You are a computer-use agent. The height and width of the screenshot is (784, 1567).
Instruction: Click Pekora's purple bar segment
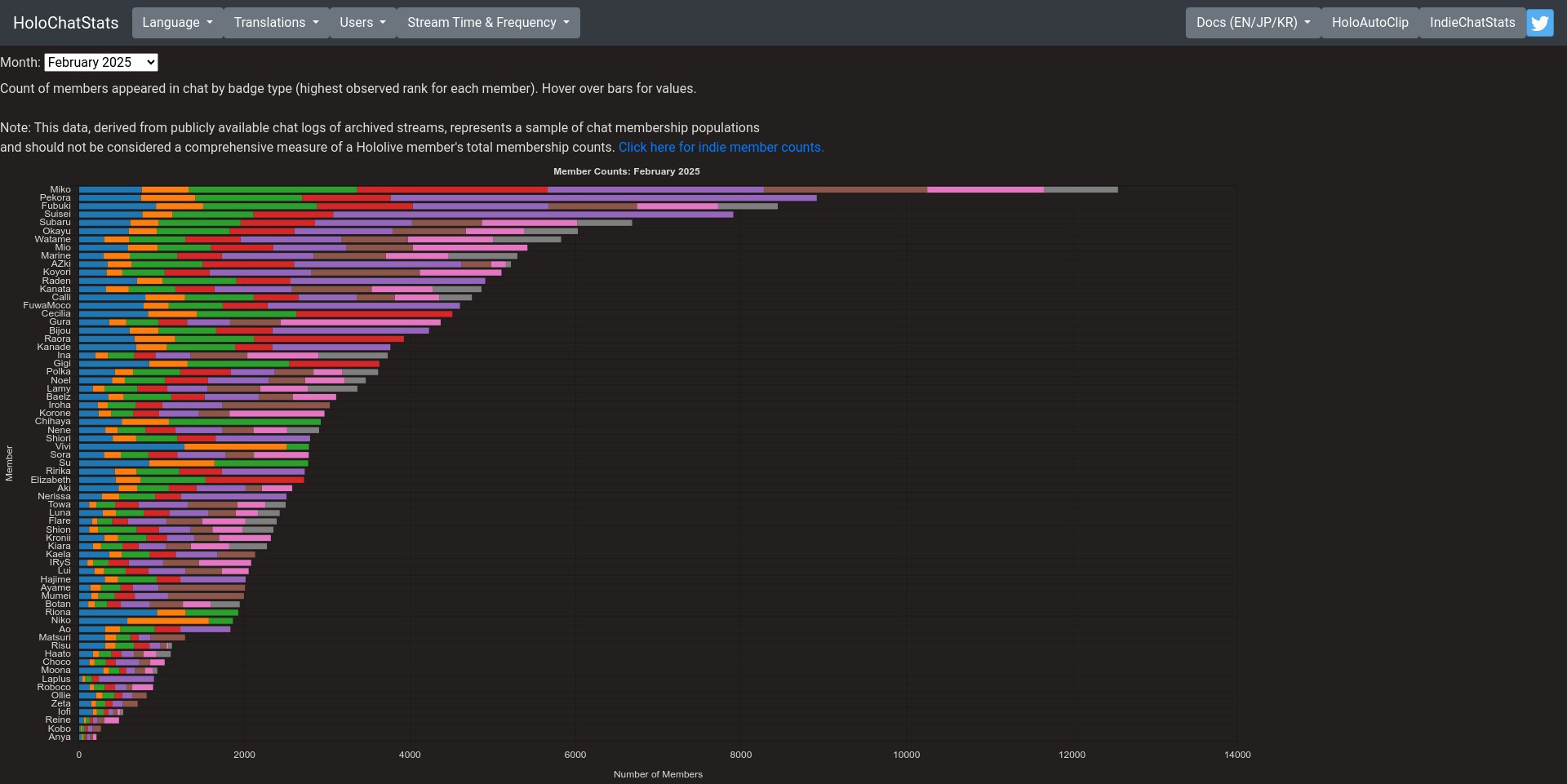pyautogui.click(x=603, y=198)
